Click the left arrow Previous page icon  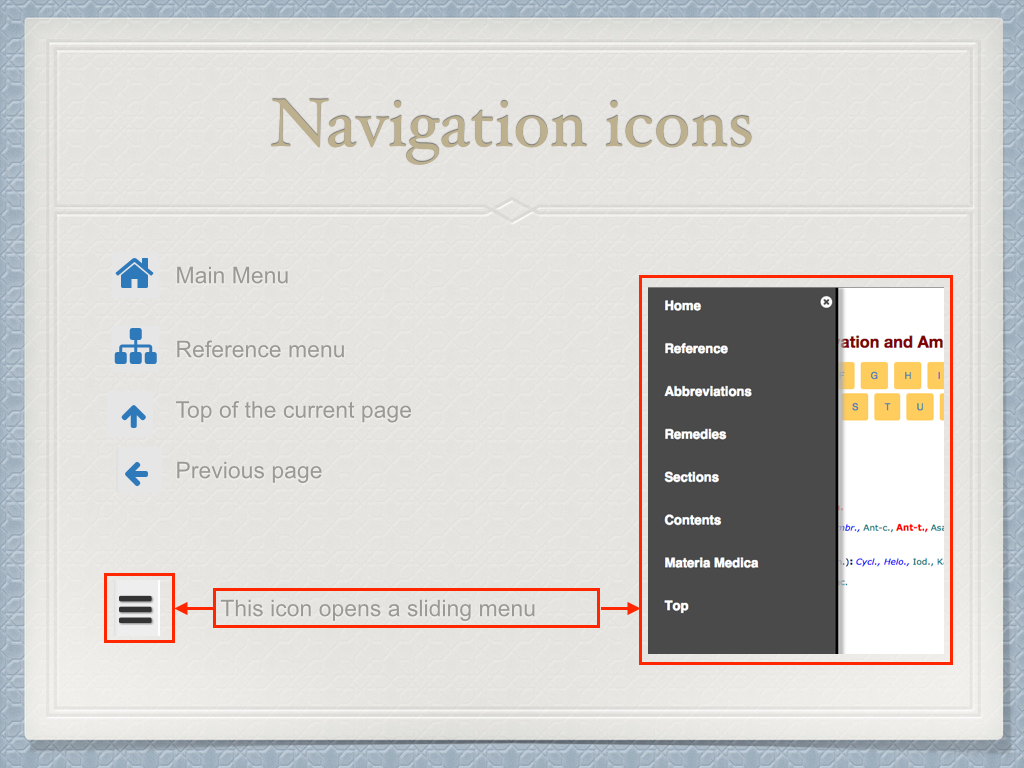(136, 473)
